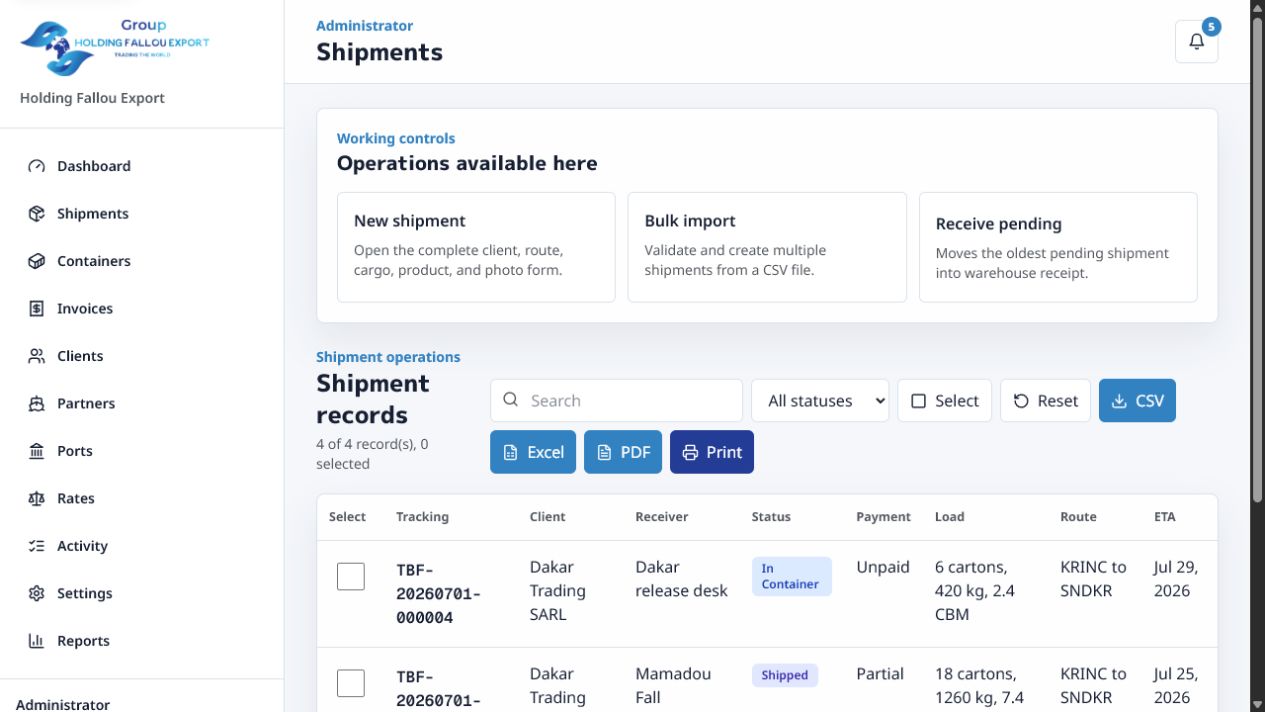This screenshot has width=1265, height=712.
Task: Click the Receive pending card
Action: (x=1058, y=247)
